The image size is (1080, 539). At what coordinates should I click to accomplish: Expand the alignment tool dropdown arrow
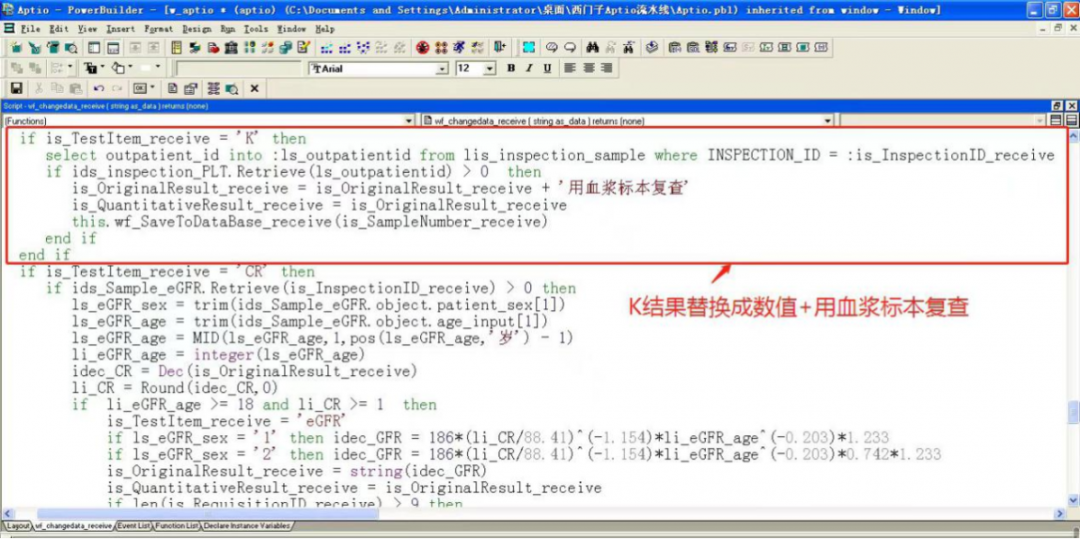pyautogui.click(x=70, y=67)
